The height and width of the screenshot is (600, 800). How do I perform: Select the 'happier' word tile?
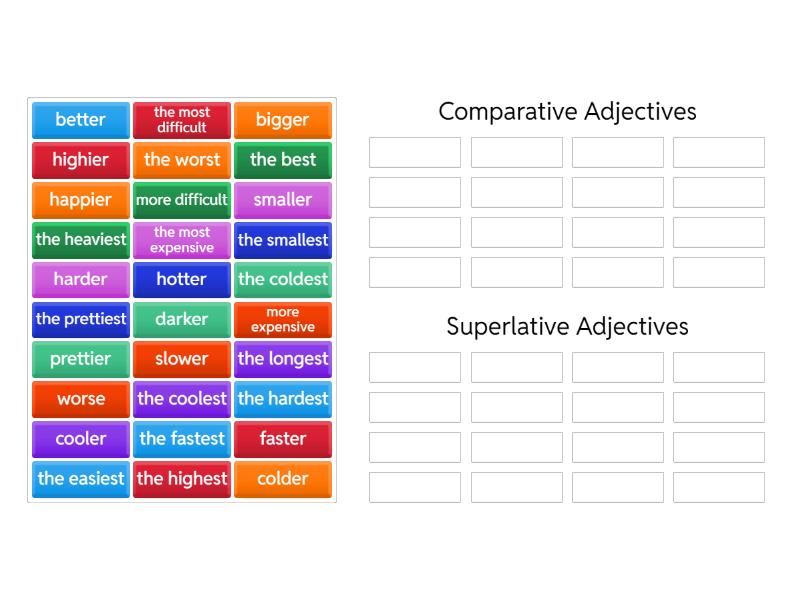point(80,200)
